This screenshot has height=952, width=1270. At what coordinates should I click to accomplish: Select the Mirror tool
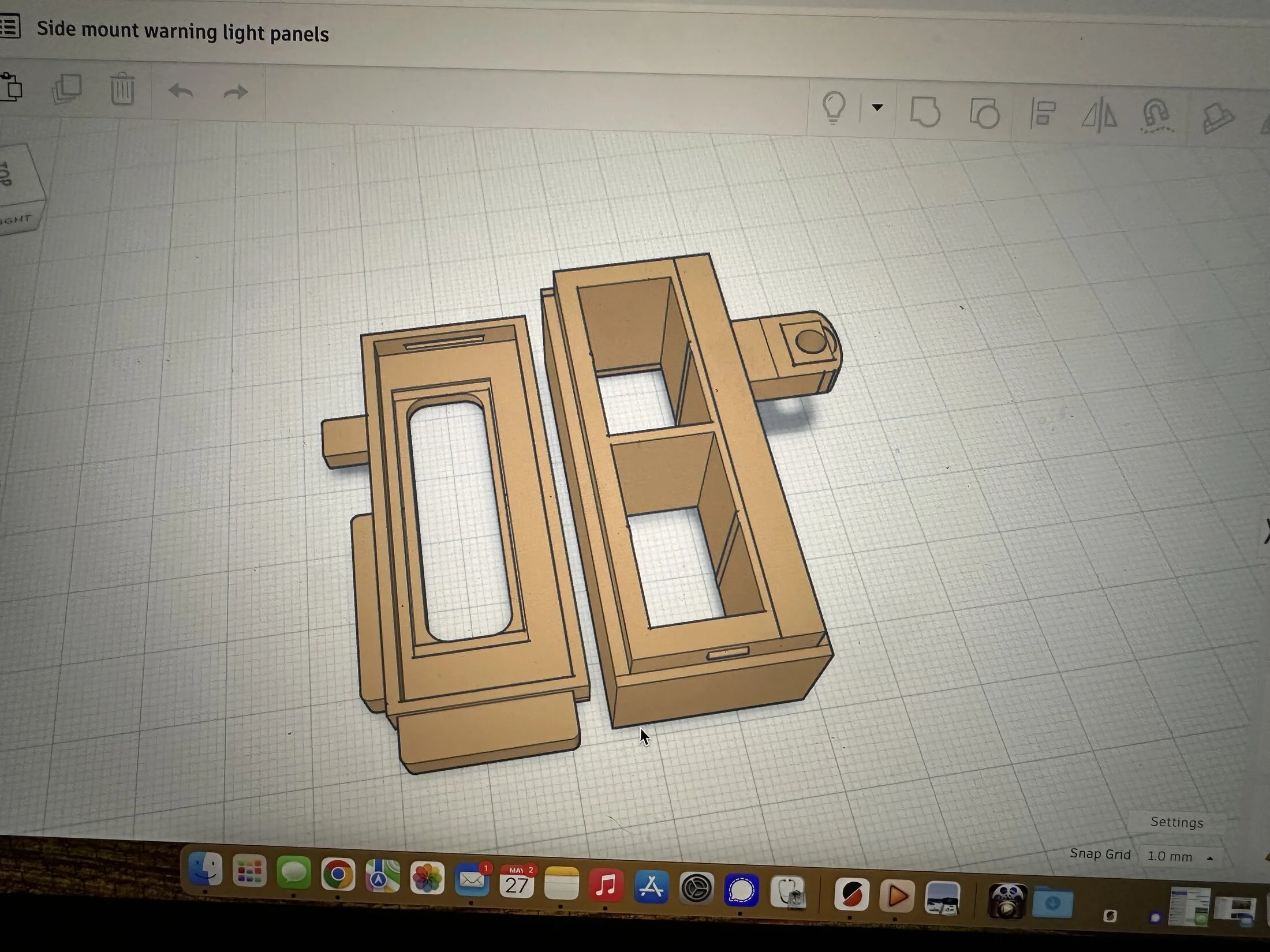1099,114
